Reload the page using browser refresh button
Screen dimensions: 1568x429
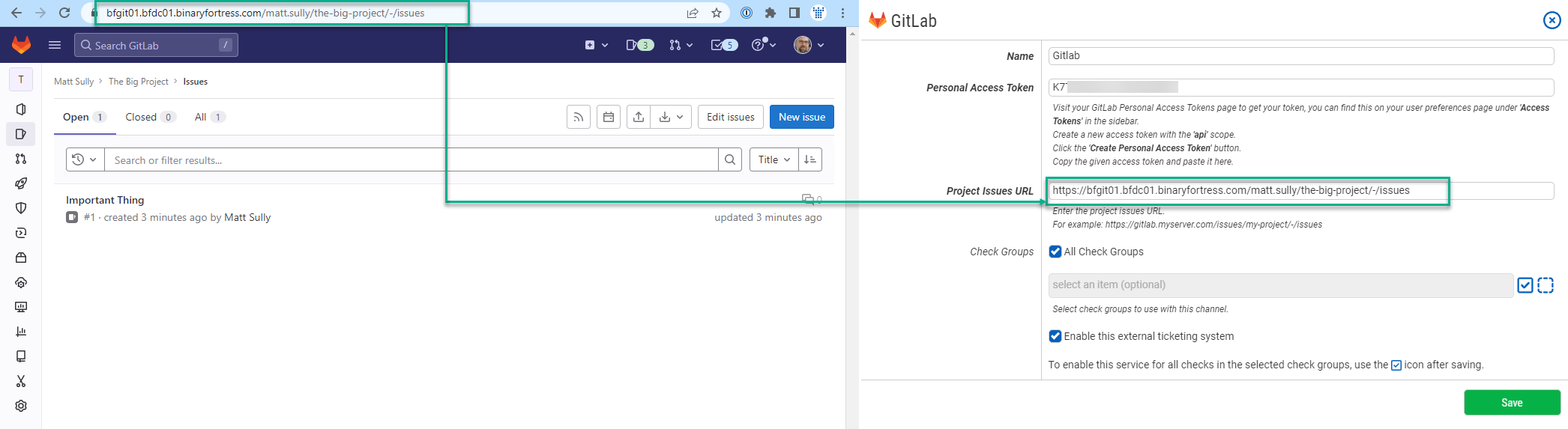tap(64, 13)
